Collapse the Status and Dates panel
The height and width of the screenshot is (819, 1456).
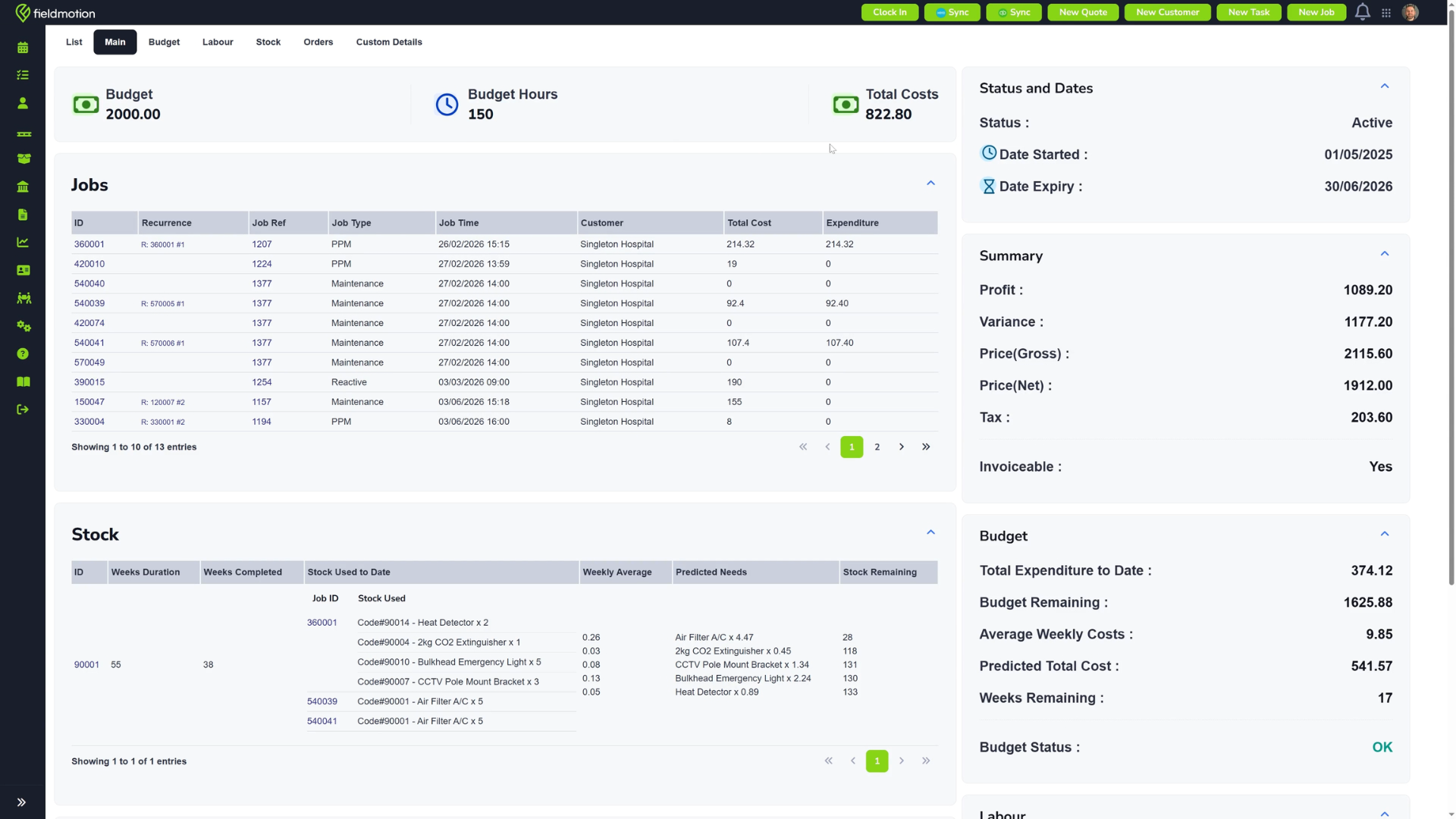(1385, 86)
